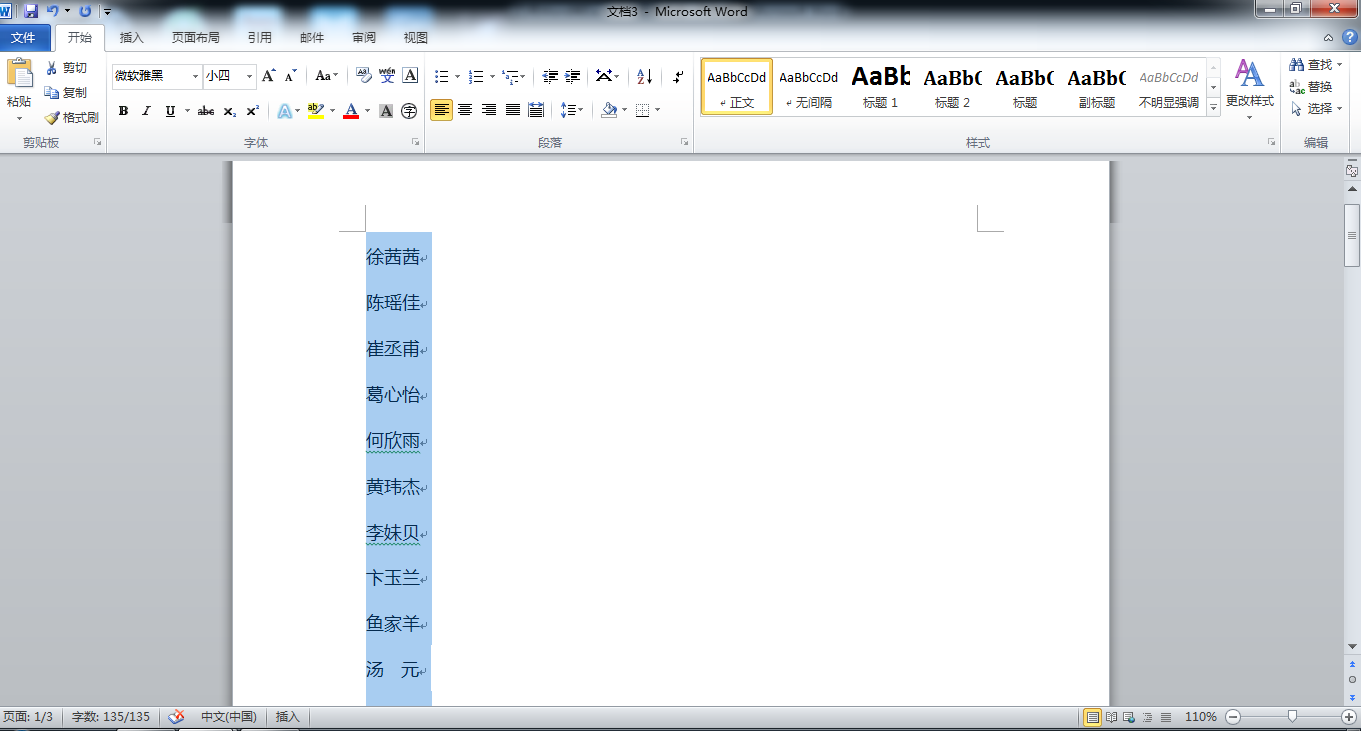Decrease the paragraph indent
This screenshot has width=1361, height=731.
pyautogui.click(x=550, y=76)
